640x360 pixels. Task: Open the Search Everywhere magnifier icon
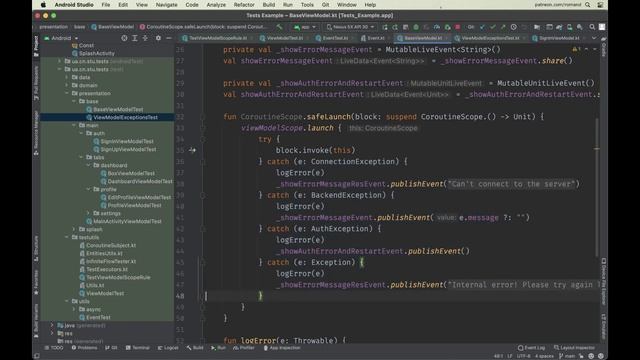pos(592,27)
